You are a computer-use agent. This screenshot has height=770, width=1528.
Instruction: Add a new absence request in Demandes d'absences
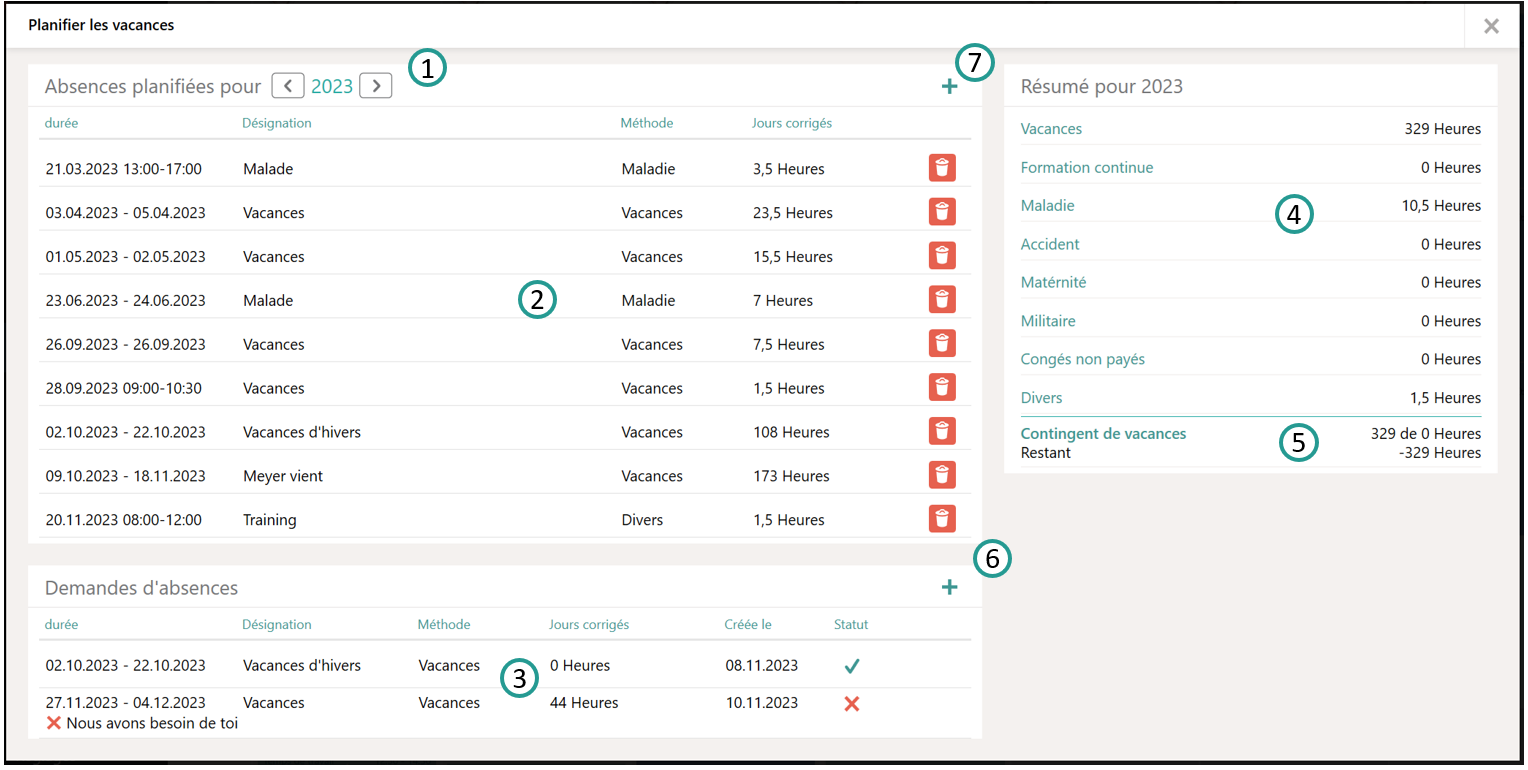point(949,588)
